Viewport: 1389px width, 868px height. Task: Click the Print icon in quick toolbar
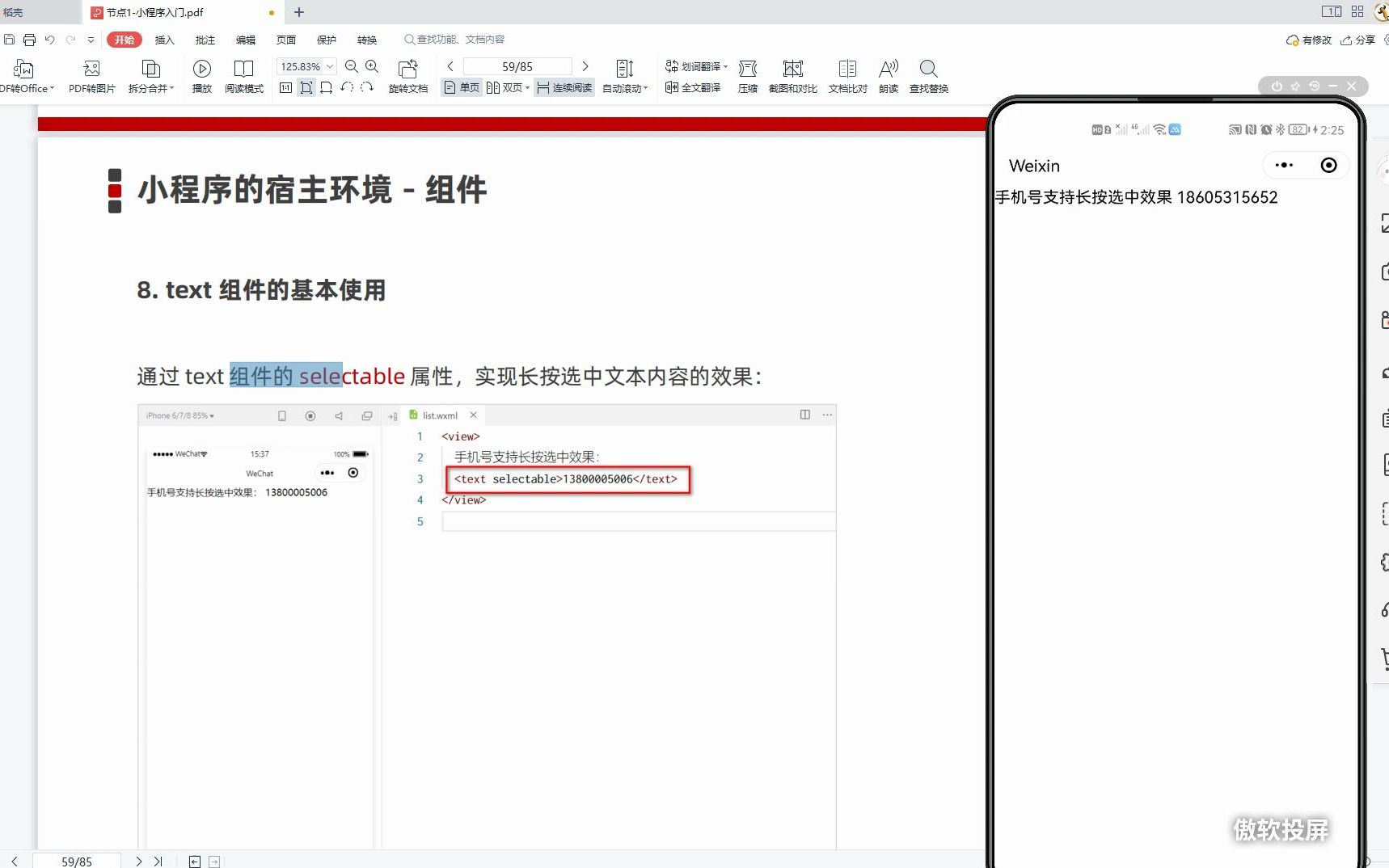[30, 40]
